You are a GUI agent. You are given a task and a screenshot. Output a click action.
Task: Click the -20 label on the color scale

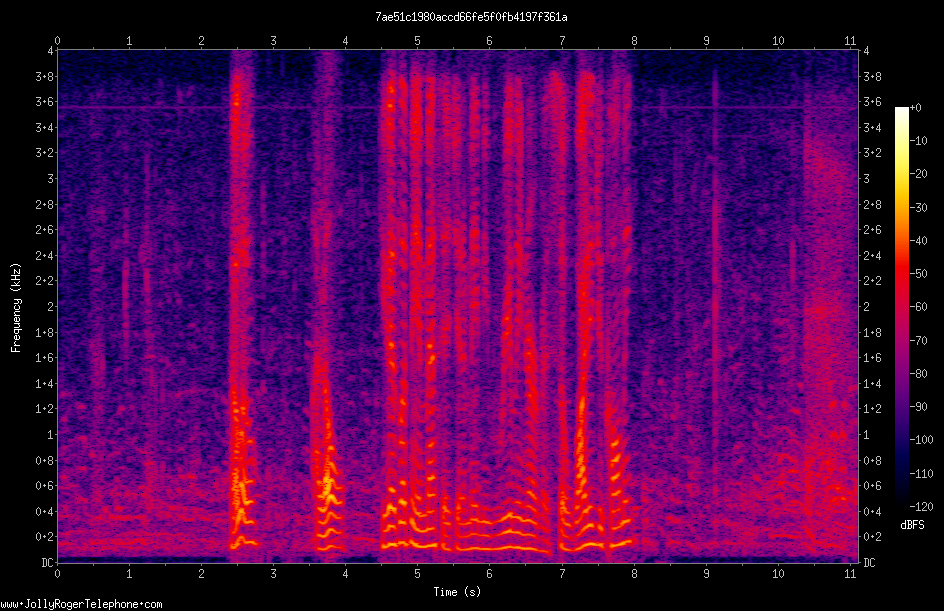click(919, 174)
